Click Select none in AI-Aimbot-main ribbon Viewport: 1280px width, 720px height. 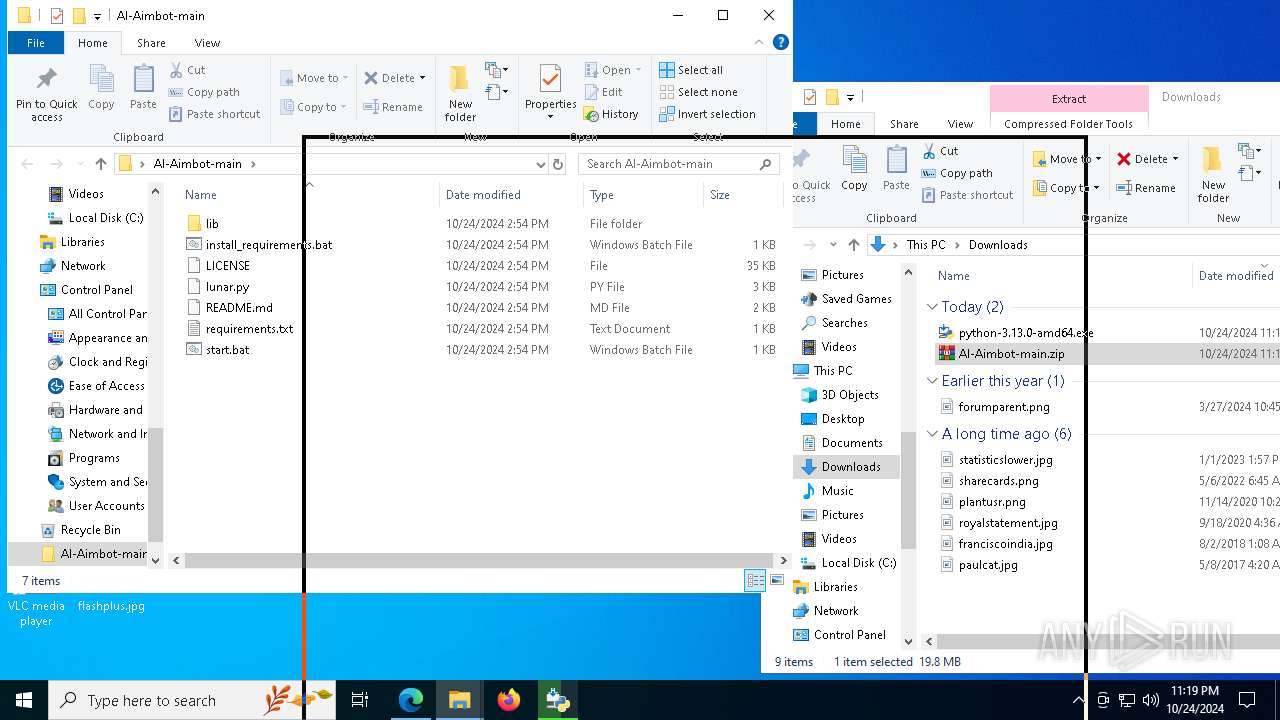click(698, 92)
